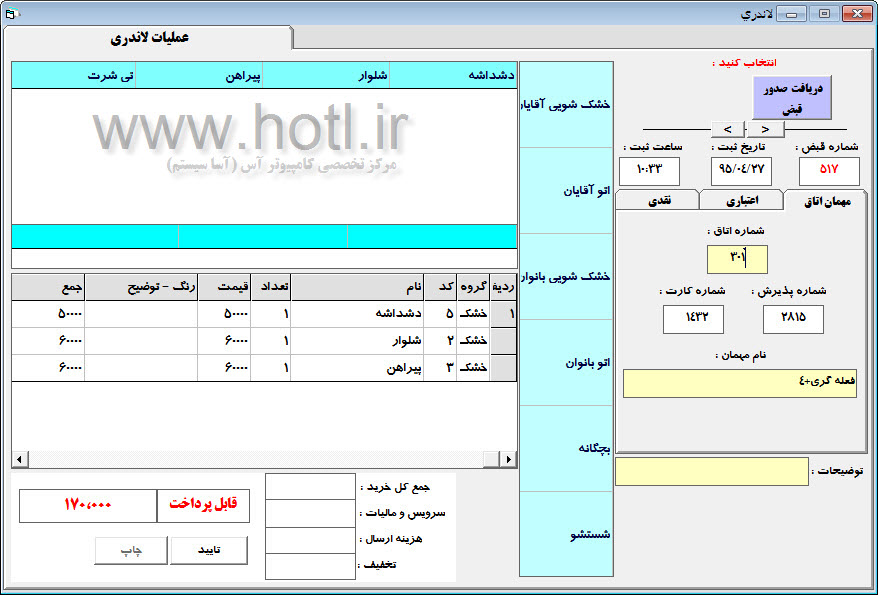
Task: Select اتو بانوان service category
Action: tap(566, 363)
